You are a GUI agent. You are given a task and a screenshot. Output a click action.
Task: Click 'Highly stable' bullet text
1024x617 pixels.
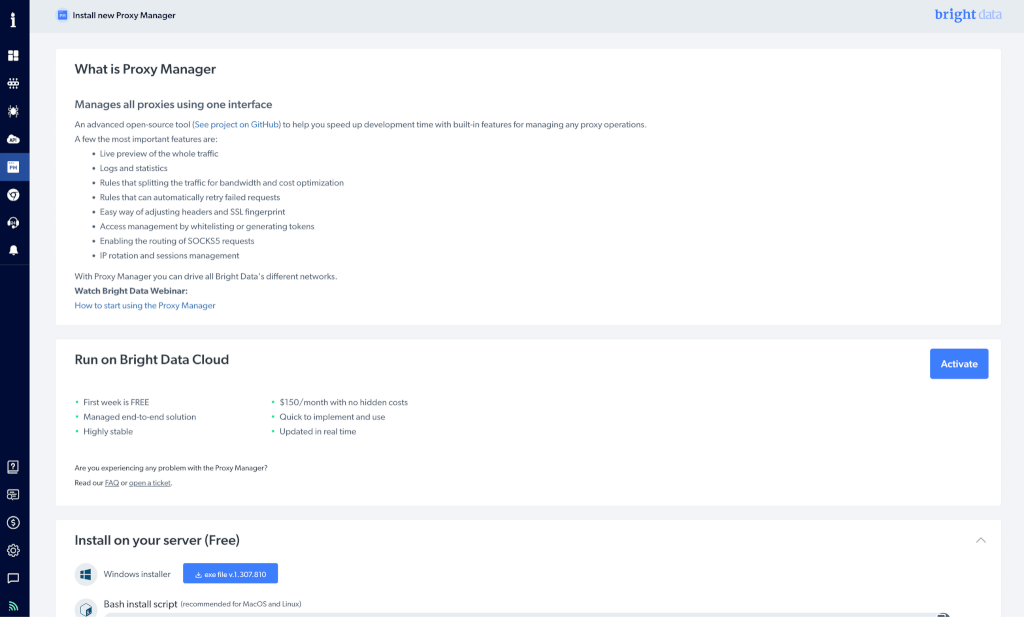click(108, 432)
